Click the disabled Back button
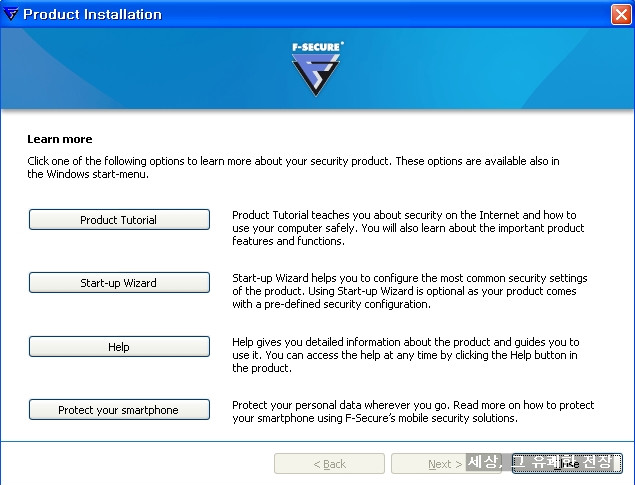This screenshot has height=485, width=635. (x=329, y=464)
